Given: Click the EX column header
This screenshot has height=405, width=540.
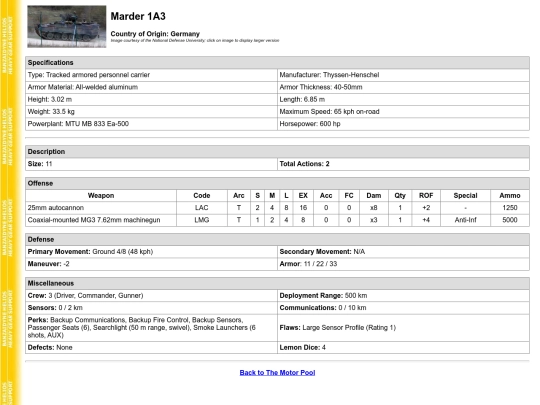Looking at the screenshot, I should [x=303, y=196].
